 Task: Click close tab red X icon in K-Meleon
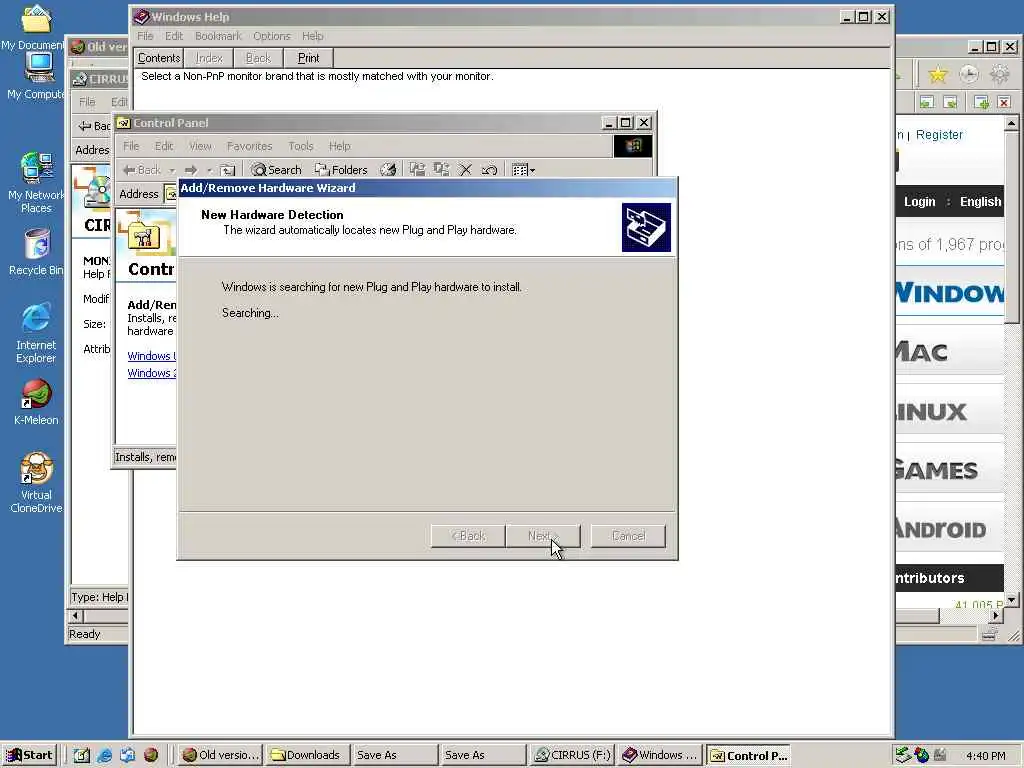tap(1004, 102)
